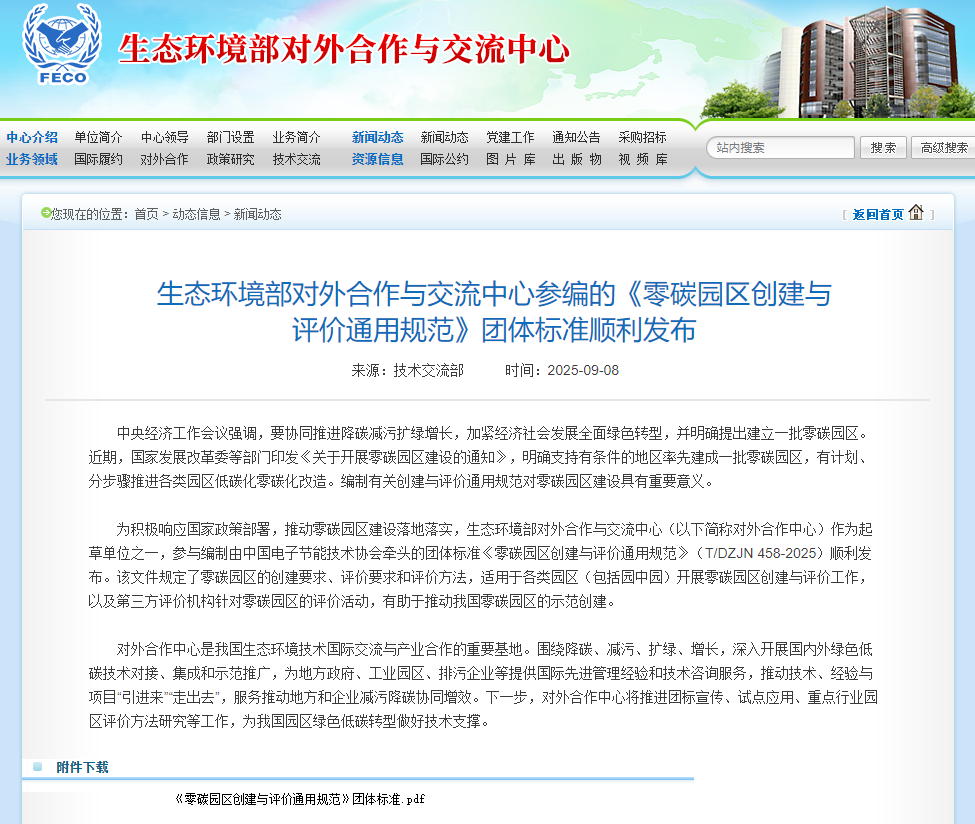The width and height of the screenshot is (975, 824).
Task: Click the 站内搜索 search input field
Action: pyautogui.click(x=781, y=148)
